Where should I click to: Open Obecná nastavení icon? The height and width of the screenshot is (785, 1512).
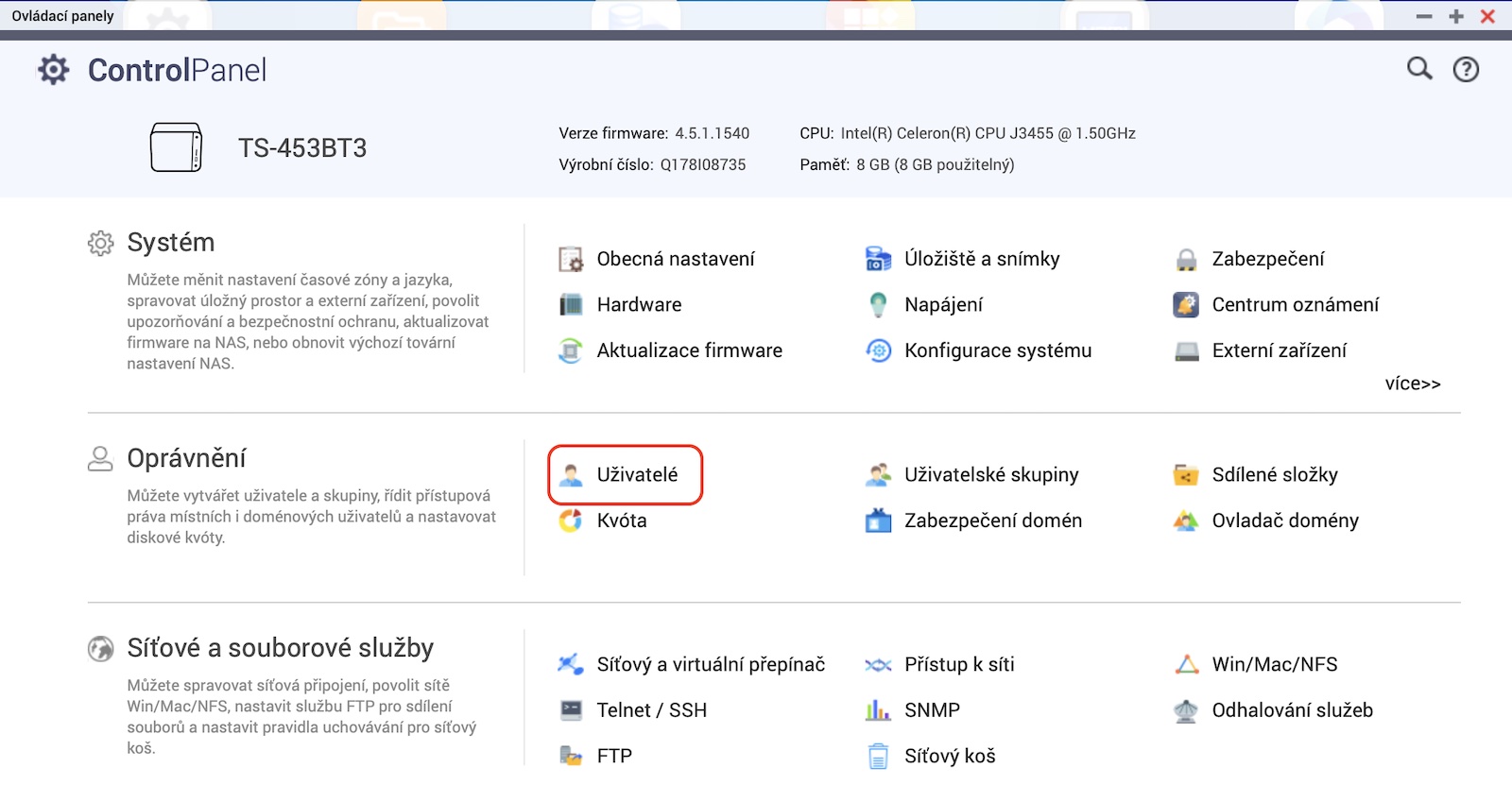[x=571, y=259]
